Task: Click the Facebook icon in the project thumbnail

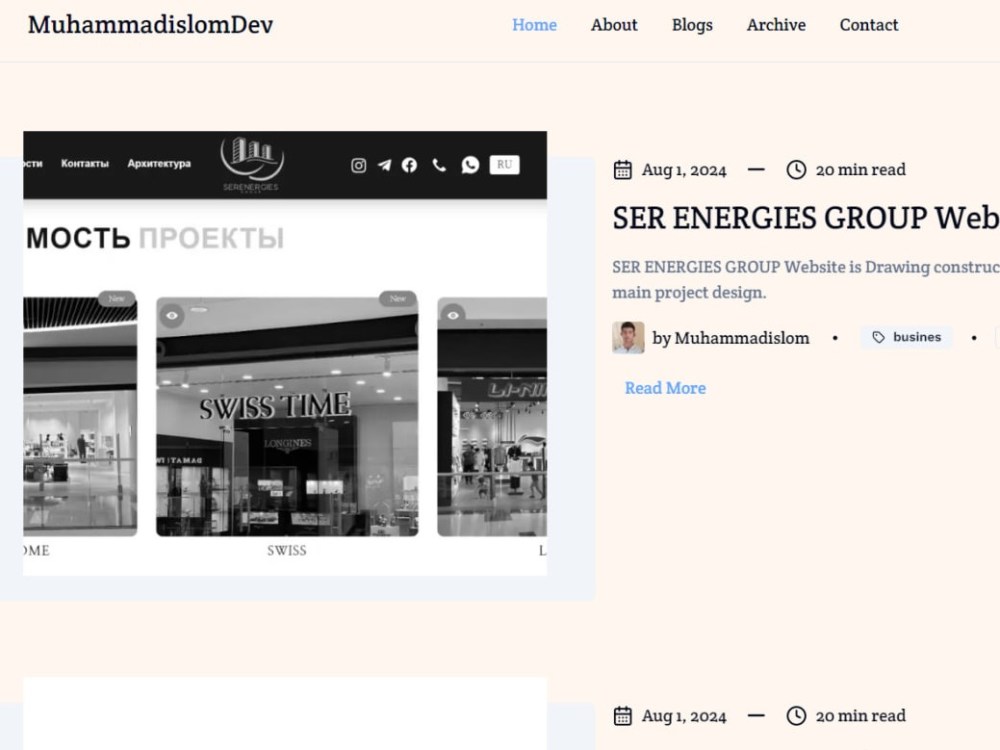Action: [x=409, y=165]
